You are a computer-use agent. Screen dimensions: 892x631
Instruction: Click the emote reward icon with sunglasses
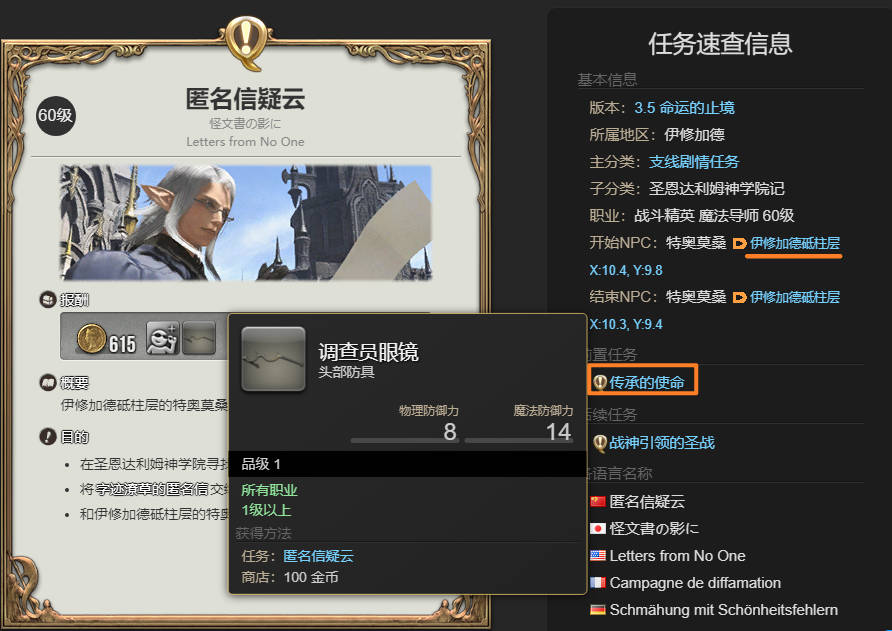coord(163,338)
